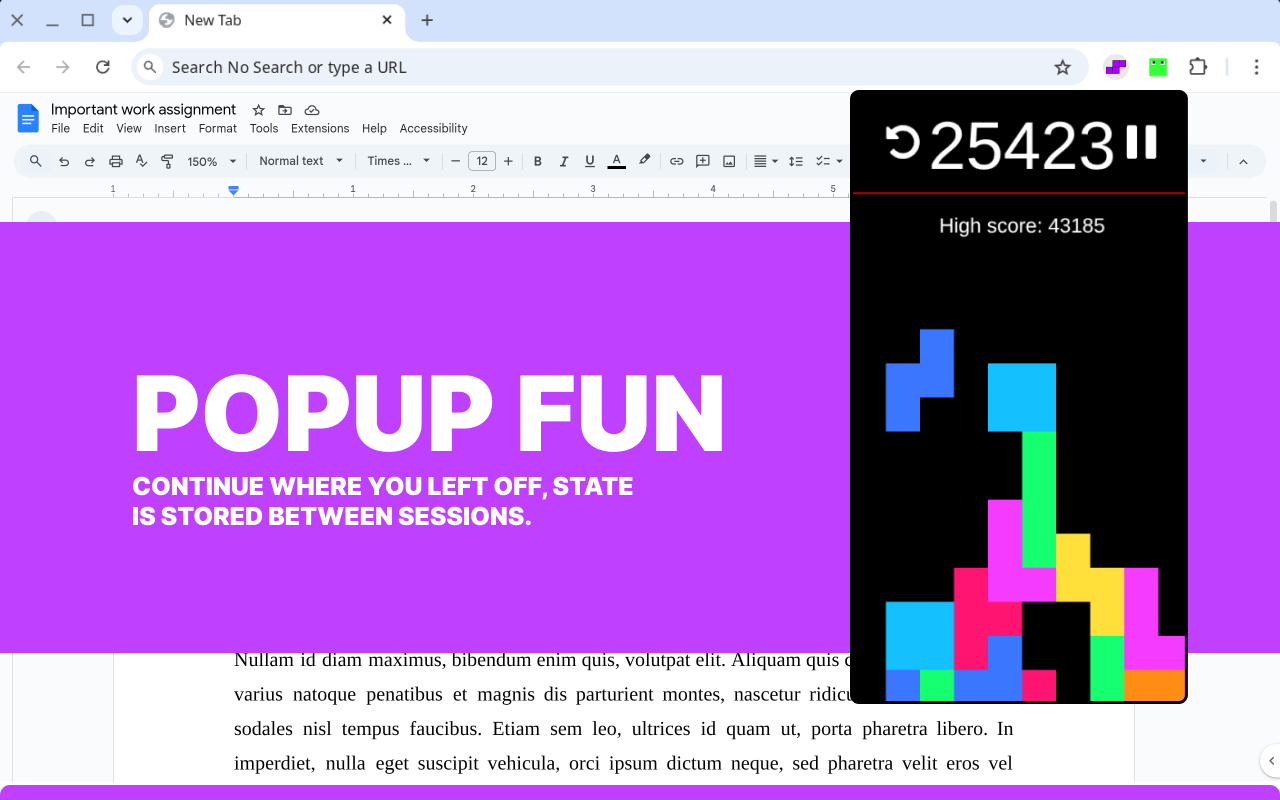The height and width of the screenshot is (800, 1280).
Task: Open the Insert menu
Action: (170, 128)
